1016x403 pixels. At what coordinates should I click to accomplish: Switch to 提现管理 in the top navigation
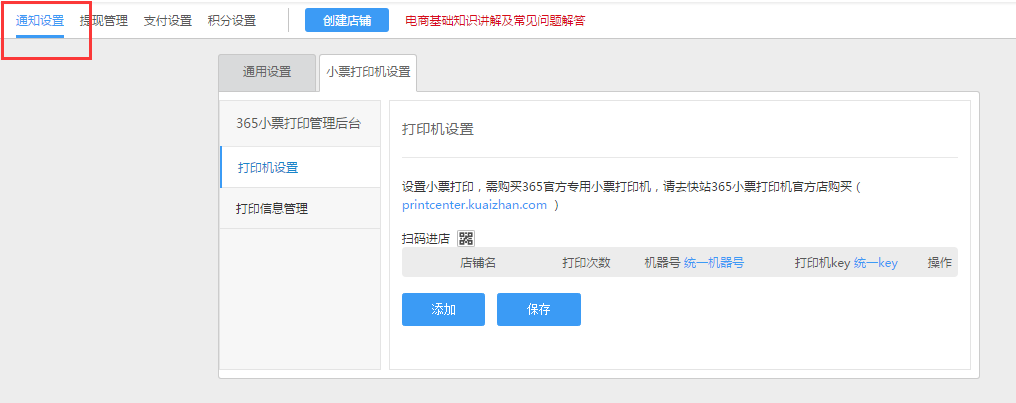[104, 20]
